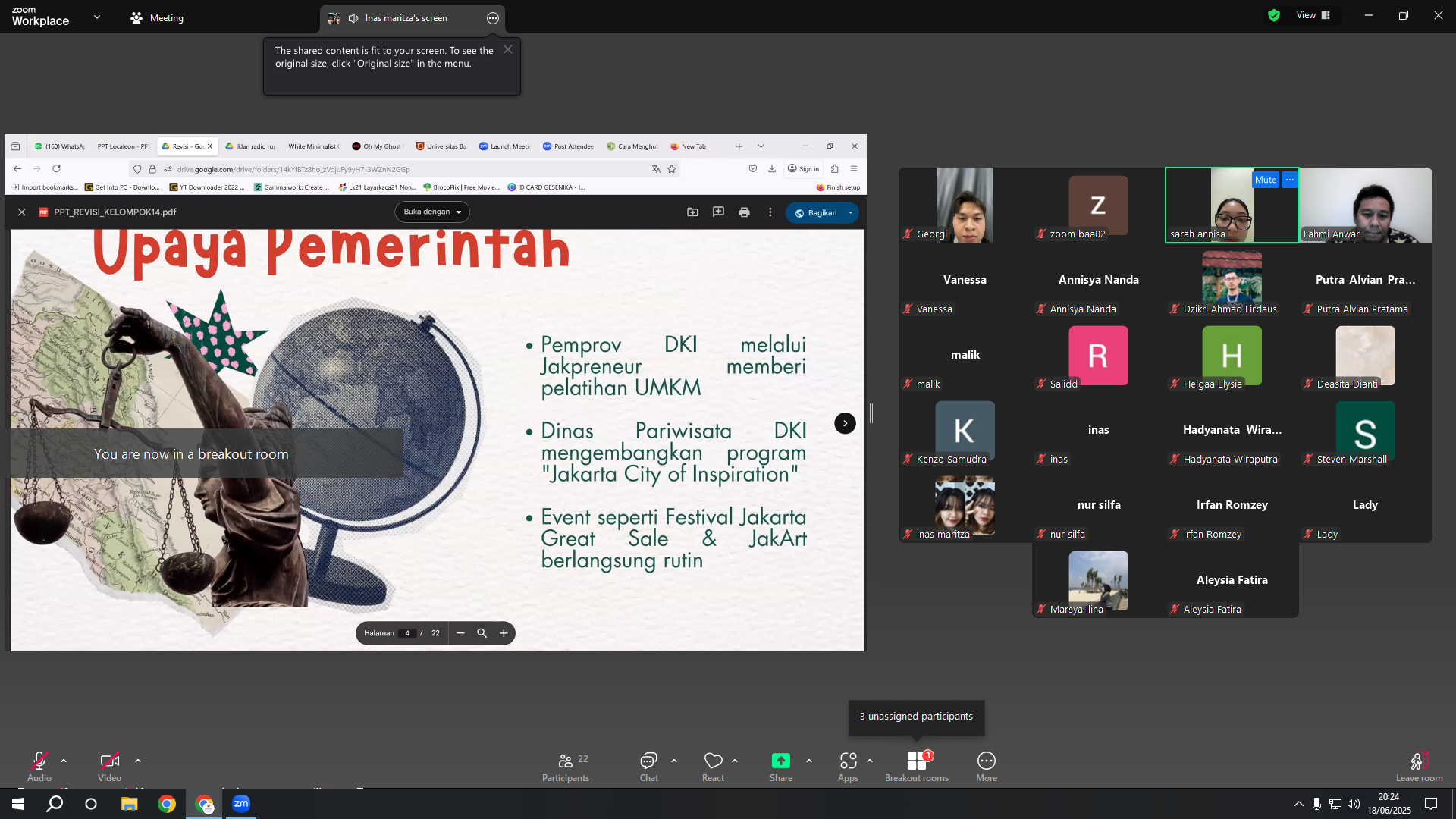Select Fahmi Anwar's video tile
The width and height of the screenshot is (1456, 819).
1366,205
